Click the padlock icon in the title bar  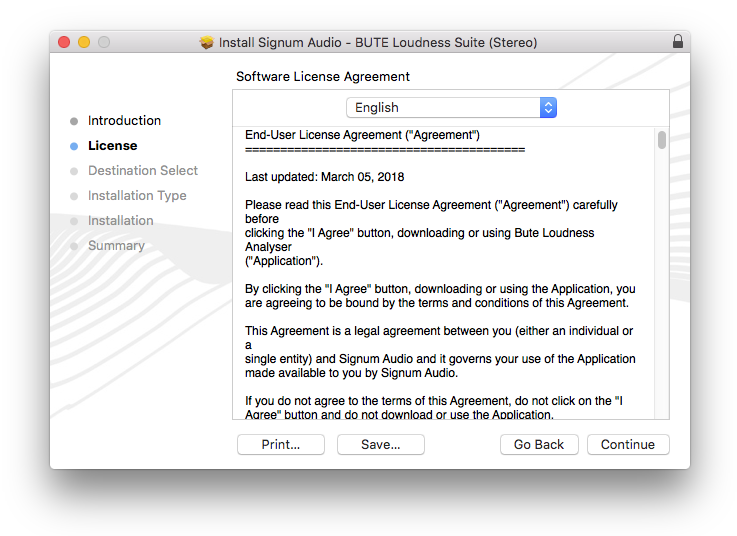(678, 42)
